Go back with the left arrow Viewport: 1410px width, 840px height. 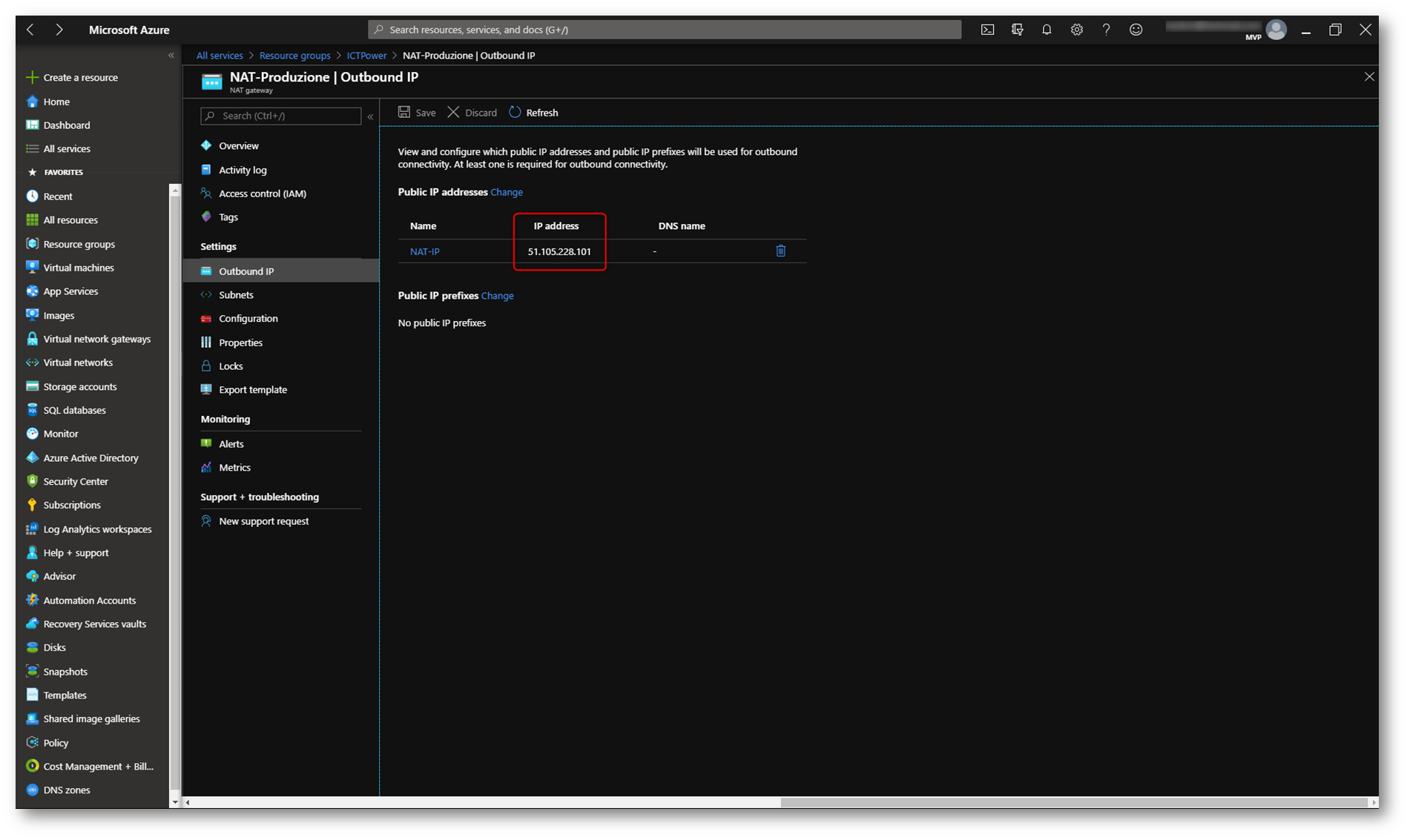click(x=30, y=30)
